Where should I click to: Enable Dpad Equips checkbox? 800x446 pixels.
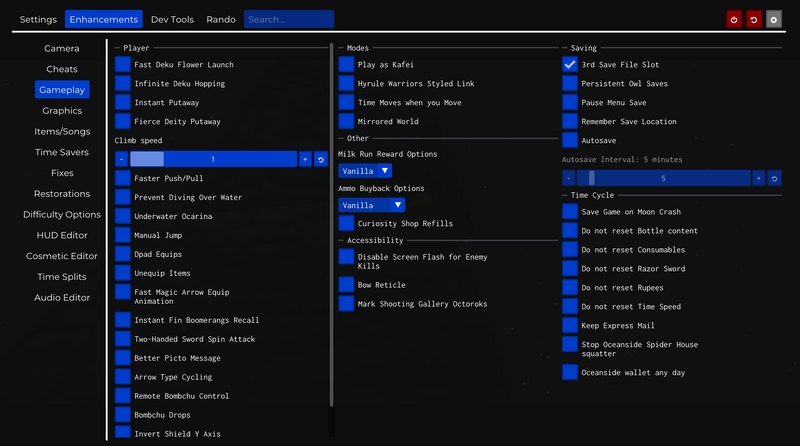[122, 254]
